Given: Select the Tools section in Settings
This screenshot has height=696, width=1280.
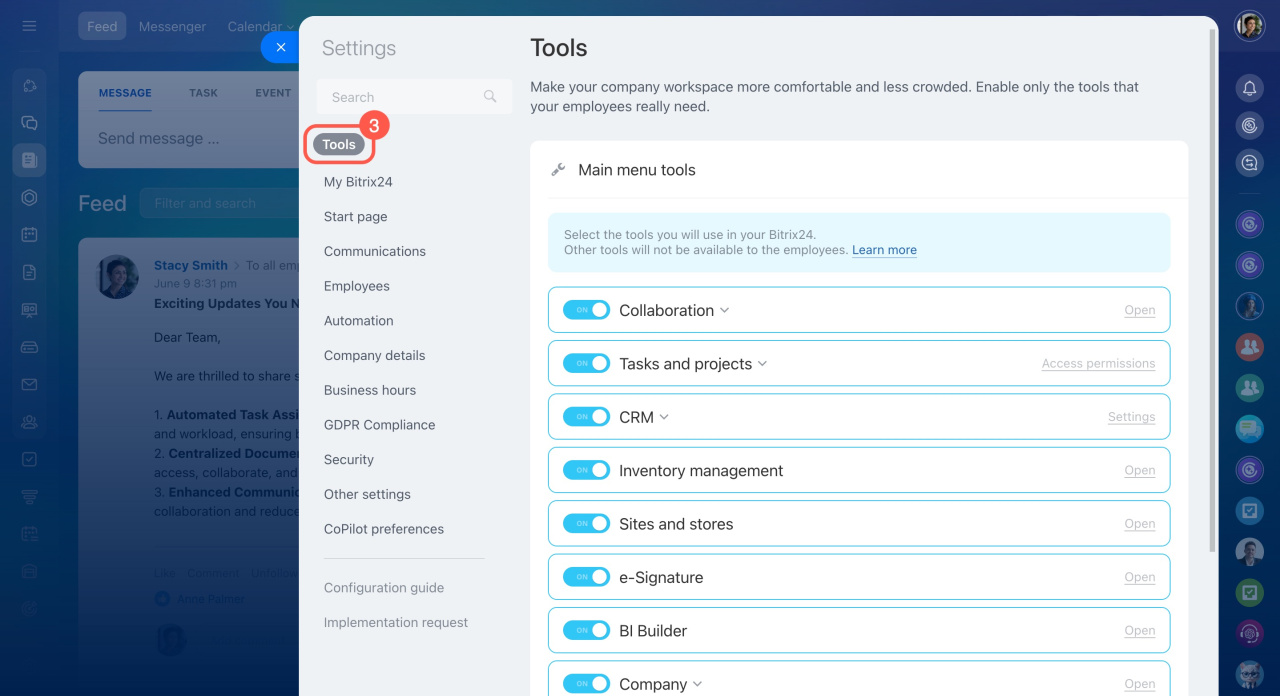Looking at the screenshot, I should [339, 145].
